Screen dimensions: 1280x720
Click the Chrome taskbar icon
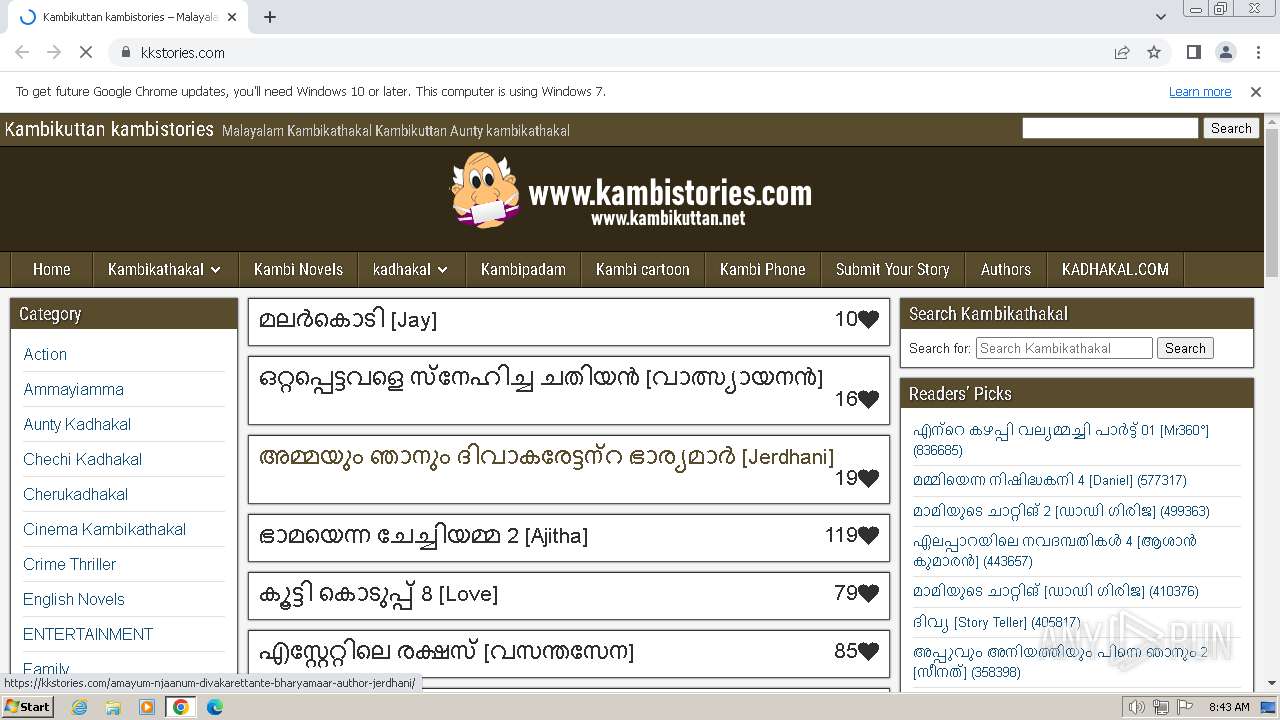(181, 707)
